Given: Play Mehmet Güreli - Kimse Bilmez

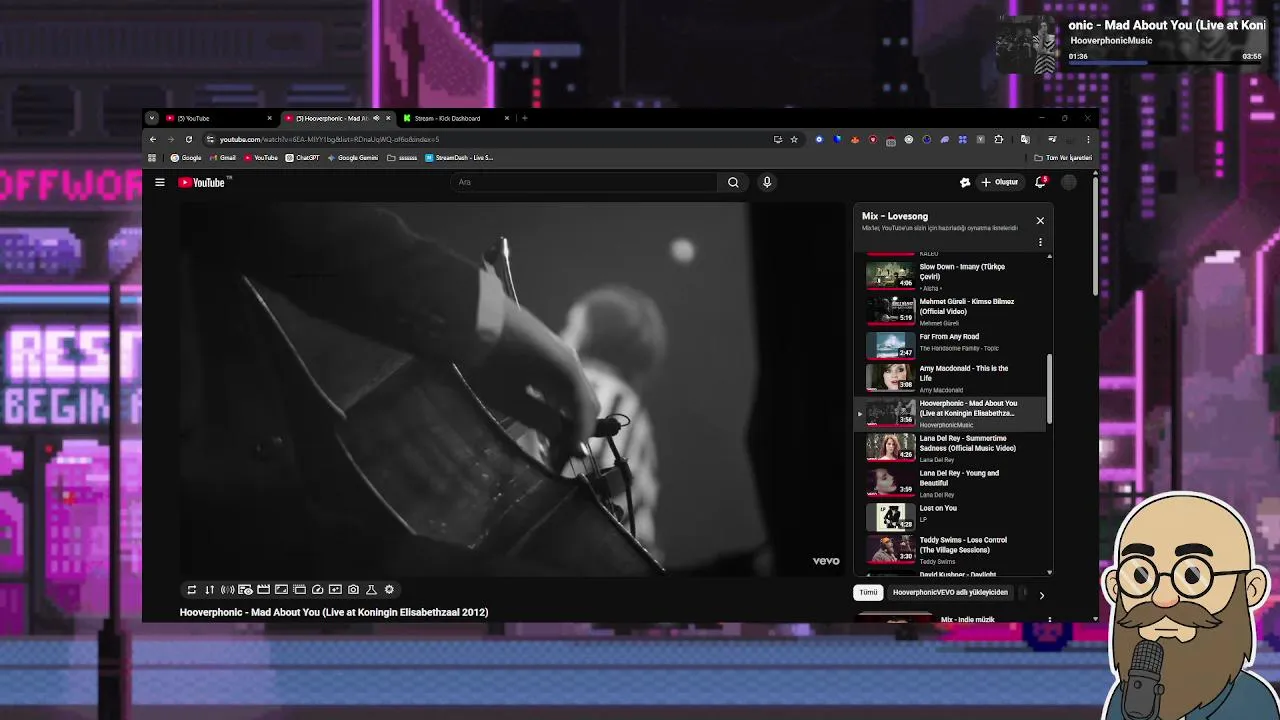Looking at the screenshot, I should 950,311.
